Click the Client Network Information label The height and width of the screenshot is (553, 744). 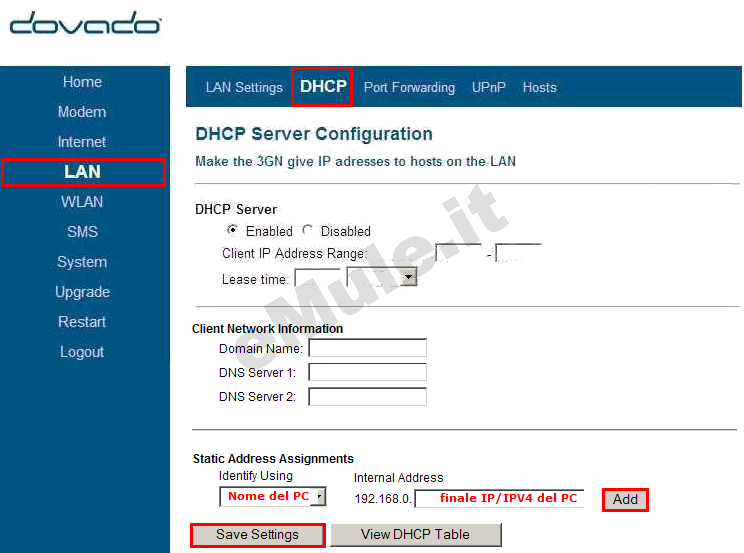pos(267,328)
